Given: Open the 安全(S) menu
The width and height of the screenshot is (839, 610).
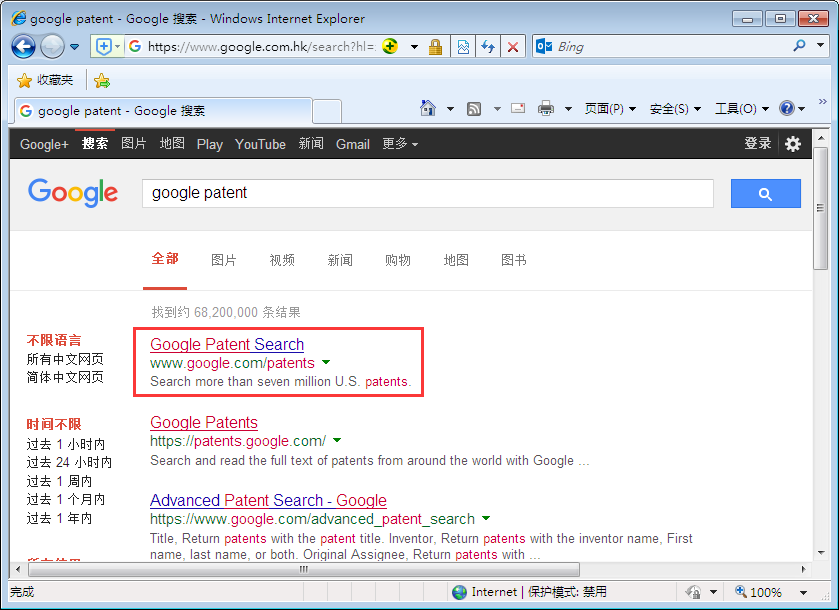Looking at the screenshot, I should point(675,109).
